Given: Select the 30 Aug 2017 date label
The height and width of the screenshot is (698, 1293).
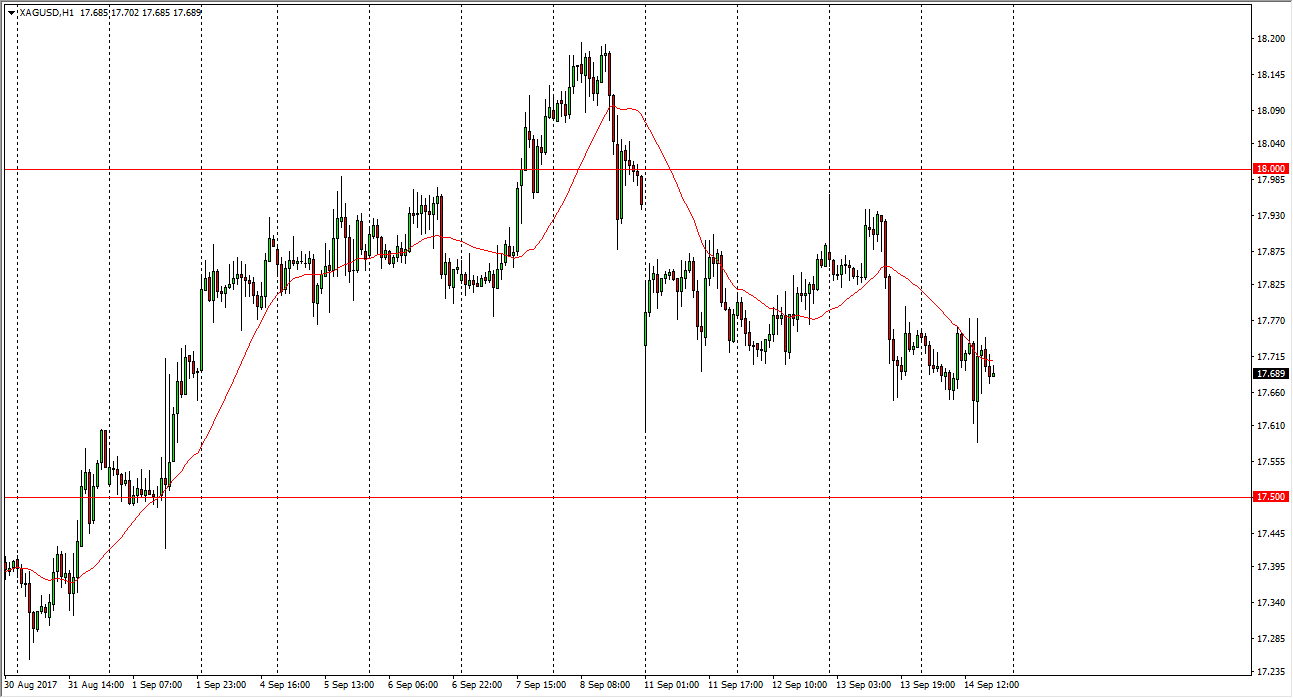Looking at the screenshot, I should [x=30, y=685].
